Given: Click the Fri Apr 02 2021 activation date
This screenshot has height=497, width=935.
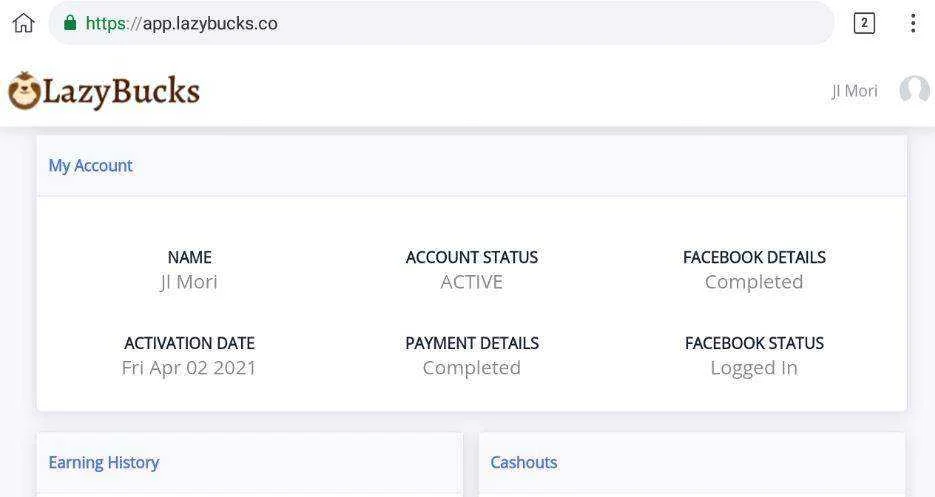Looking at the screenshot, I should (x=188, y=368).
